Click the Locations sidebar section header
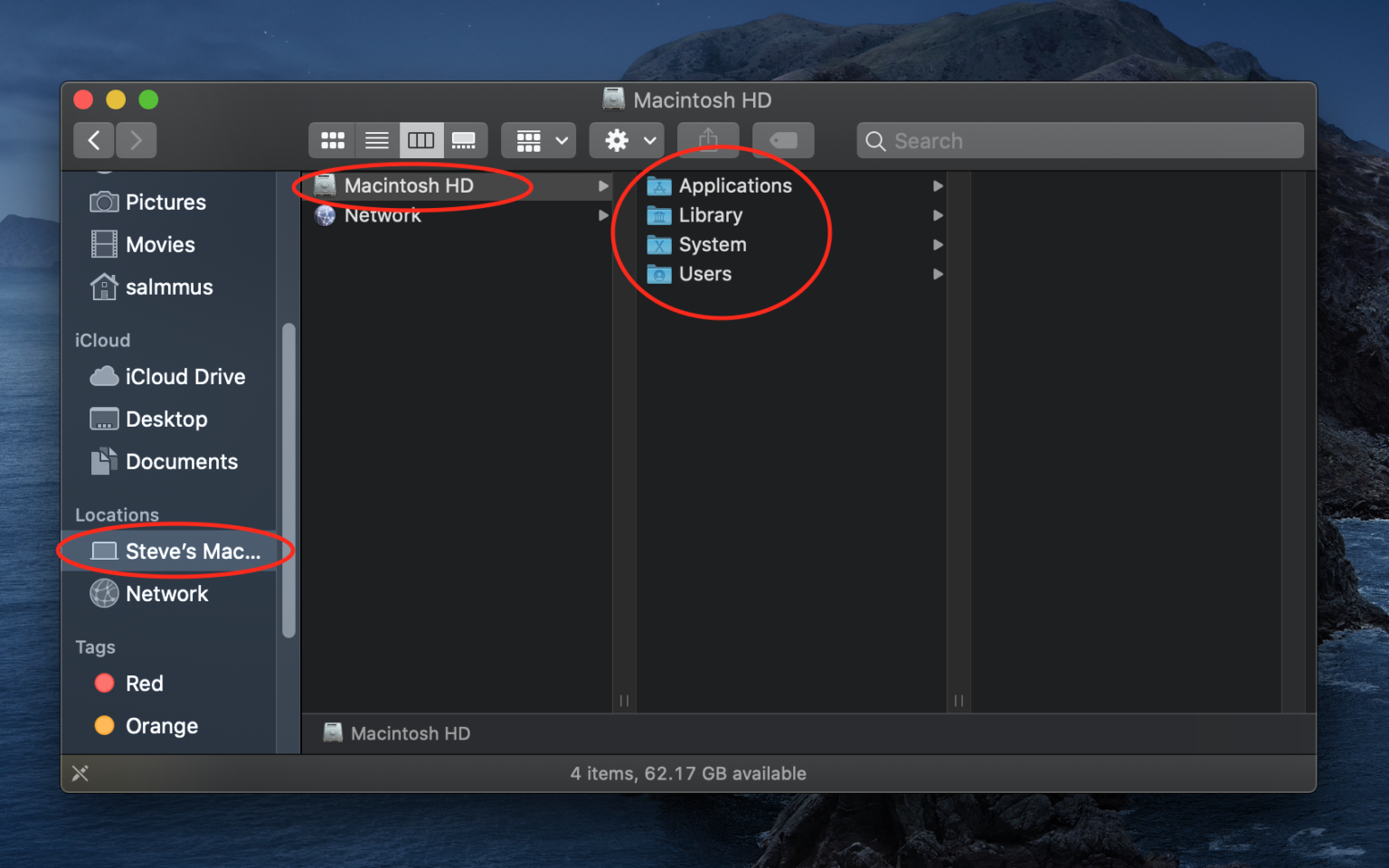The height and width of the screenshot is (868, 1389). click(x=117, y=514)
